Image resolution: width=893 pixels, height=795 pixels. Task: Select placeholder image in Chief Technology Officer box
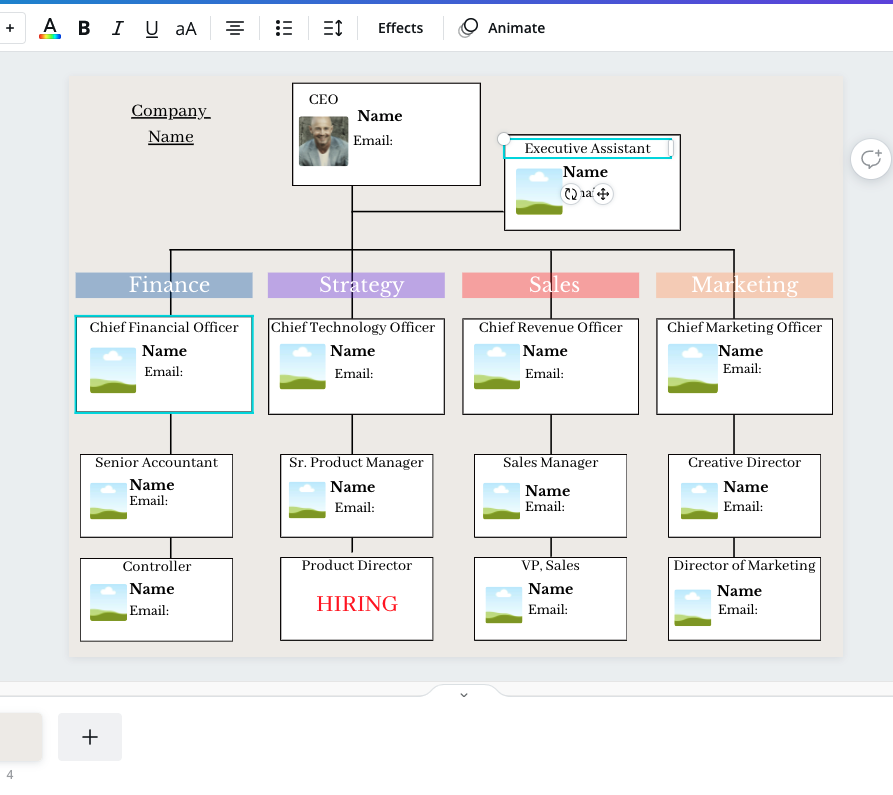pos(302,367)
